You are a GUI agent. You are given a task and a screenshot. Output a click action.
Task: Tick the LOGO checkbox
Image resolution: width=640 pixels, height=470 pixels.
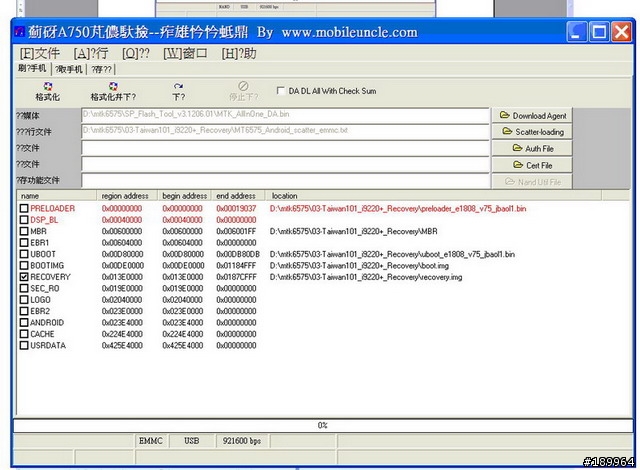pyautogui.click(x=24, y=300)
